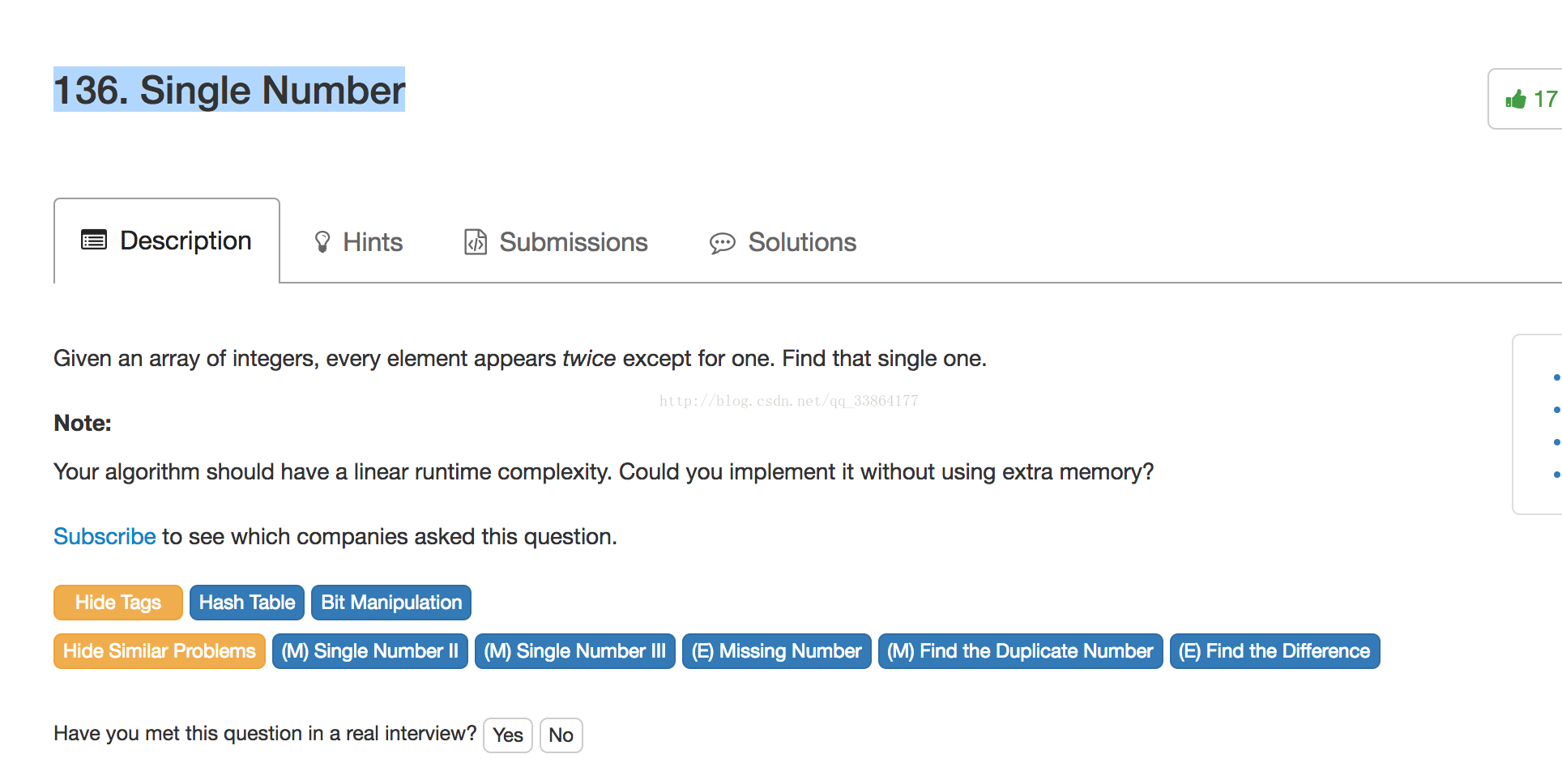Image resolution: width=1562 pixels, height=784 pixels.
Task: Click the Submissions code file icon
Action: tap(476, 242)
